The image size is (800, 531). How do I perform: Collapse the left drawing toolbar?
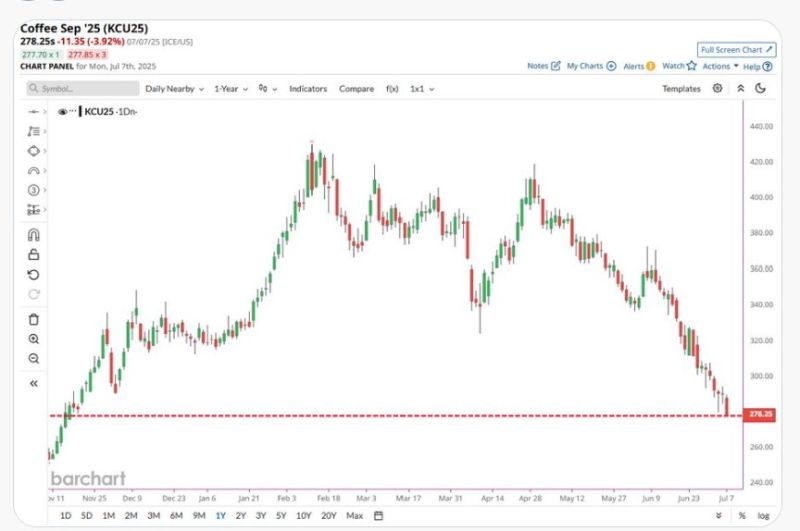[33, 383]
